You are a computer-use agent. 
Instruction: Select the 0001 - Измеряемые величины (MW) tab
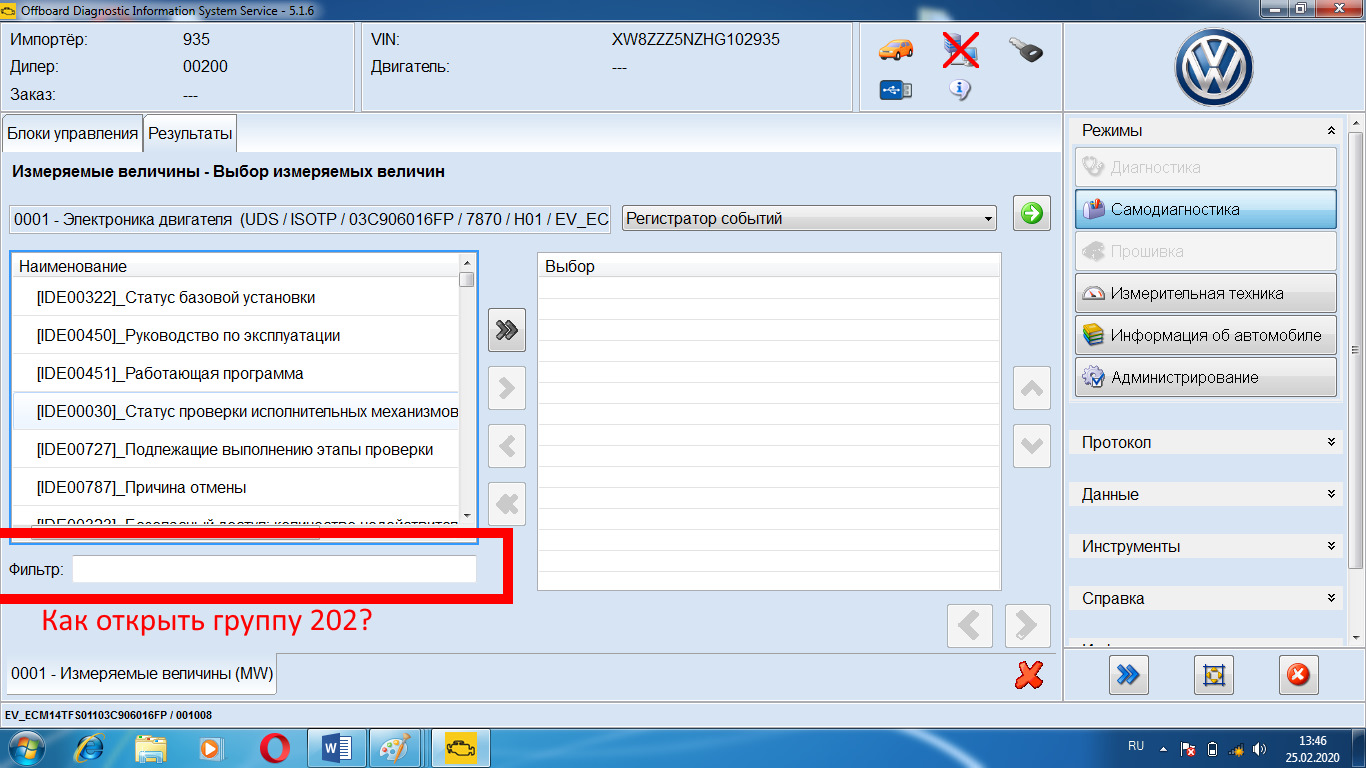point(141,674)
